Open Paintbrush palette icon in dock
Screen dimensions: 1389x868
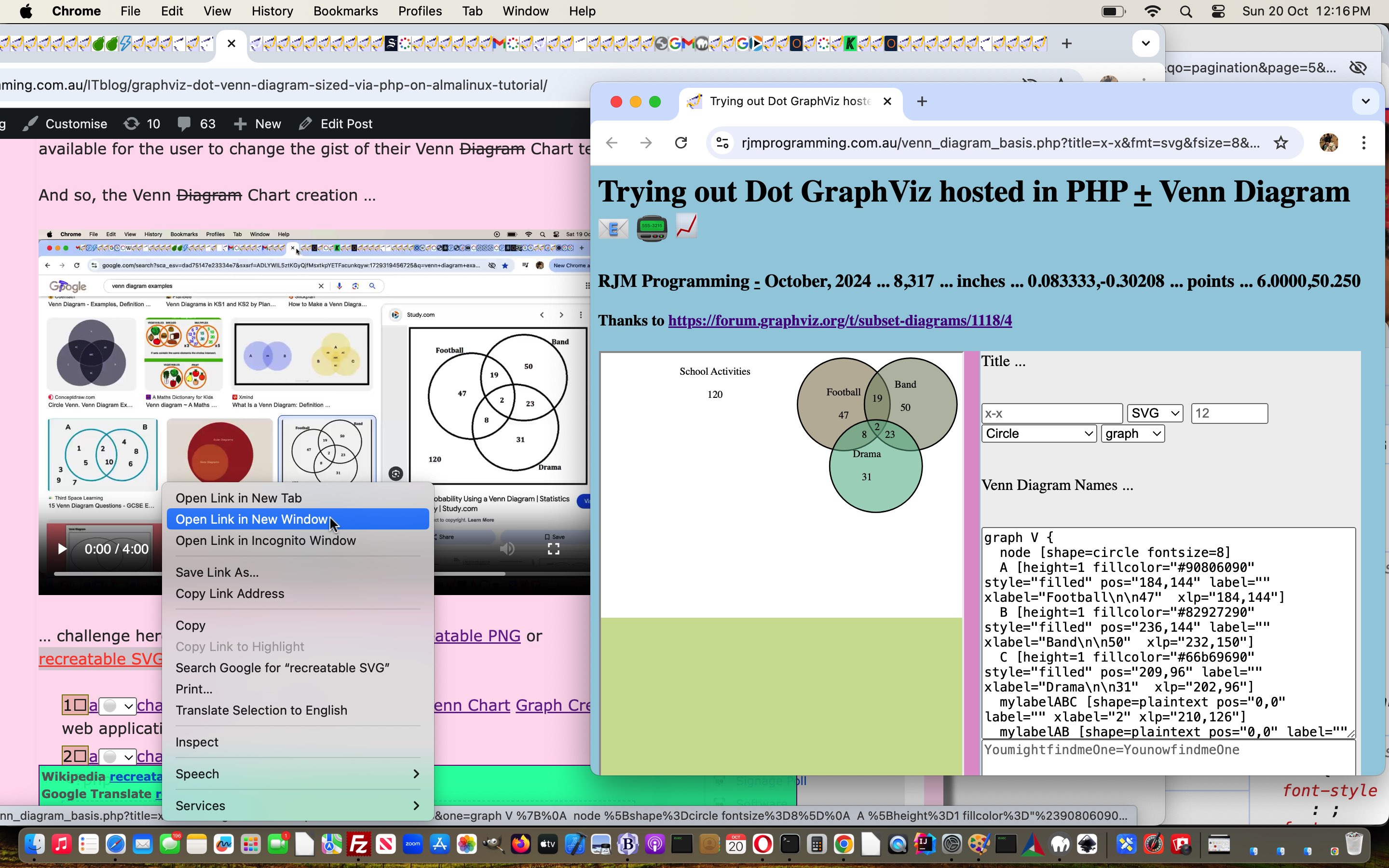[979, 844]
